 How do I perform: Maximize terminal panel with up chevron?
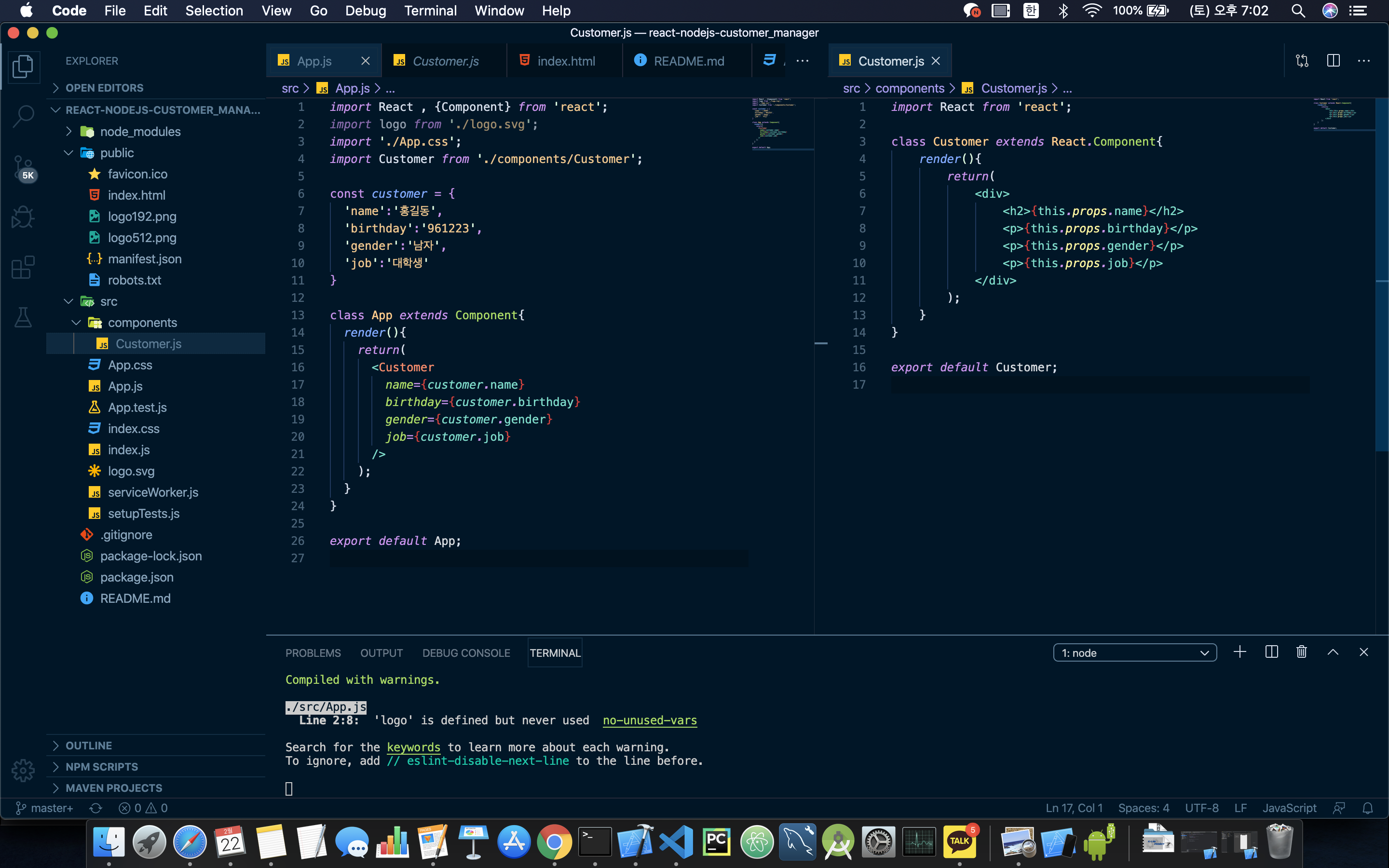coord(1333,652)
